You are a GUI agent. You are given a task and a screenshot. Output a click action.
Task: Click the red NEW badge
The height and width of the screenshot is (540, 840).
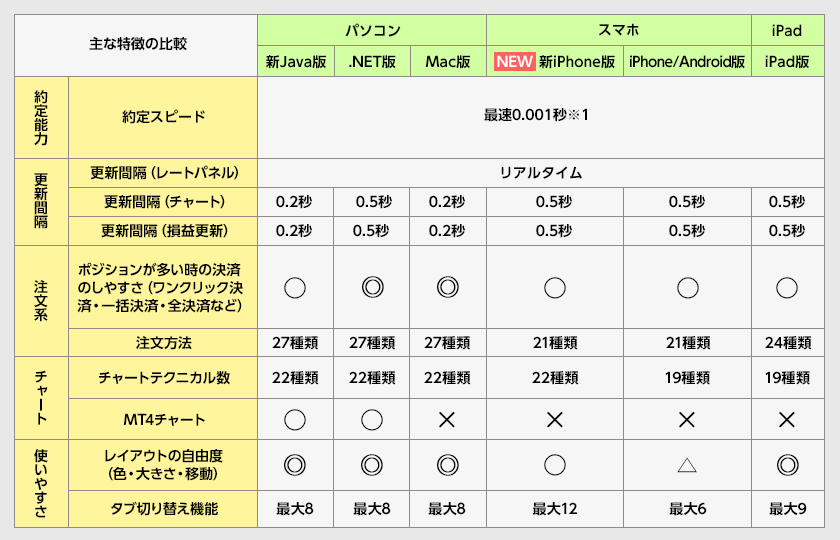click(513, 61)
